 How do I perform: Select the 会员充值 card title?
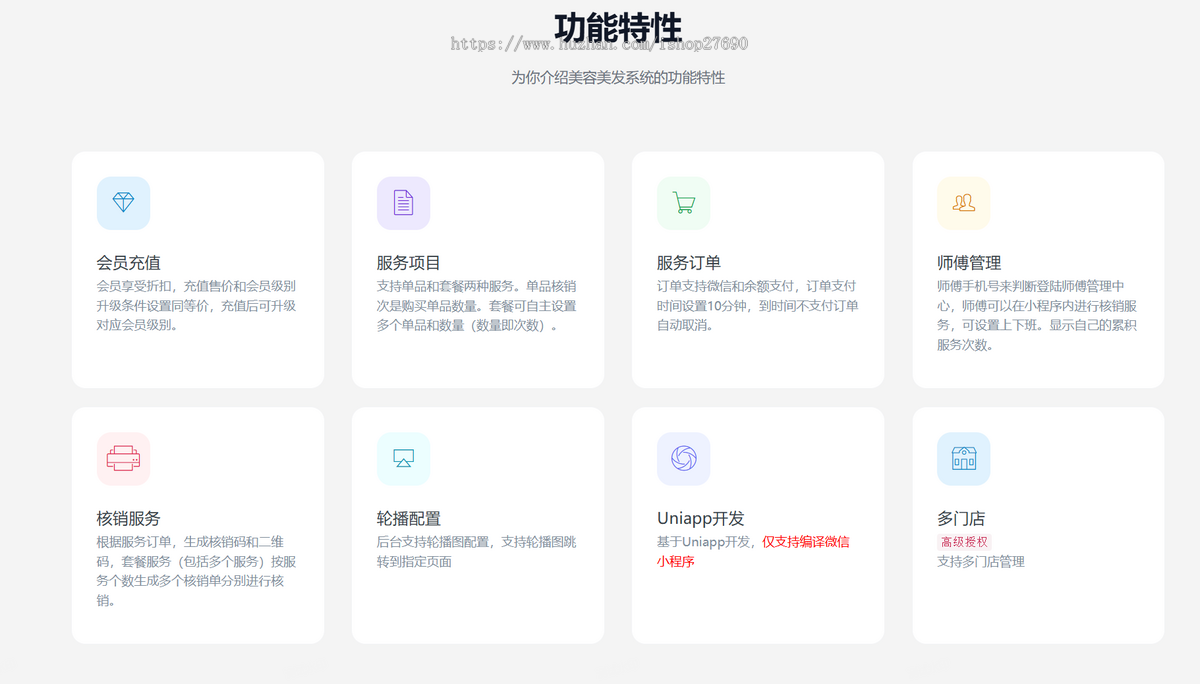point(129,263)
